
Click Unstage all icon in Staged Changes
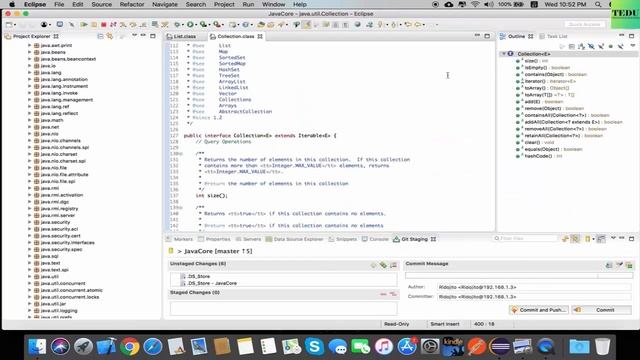click(x=393, y=294)
